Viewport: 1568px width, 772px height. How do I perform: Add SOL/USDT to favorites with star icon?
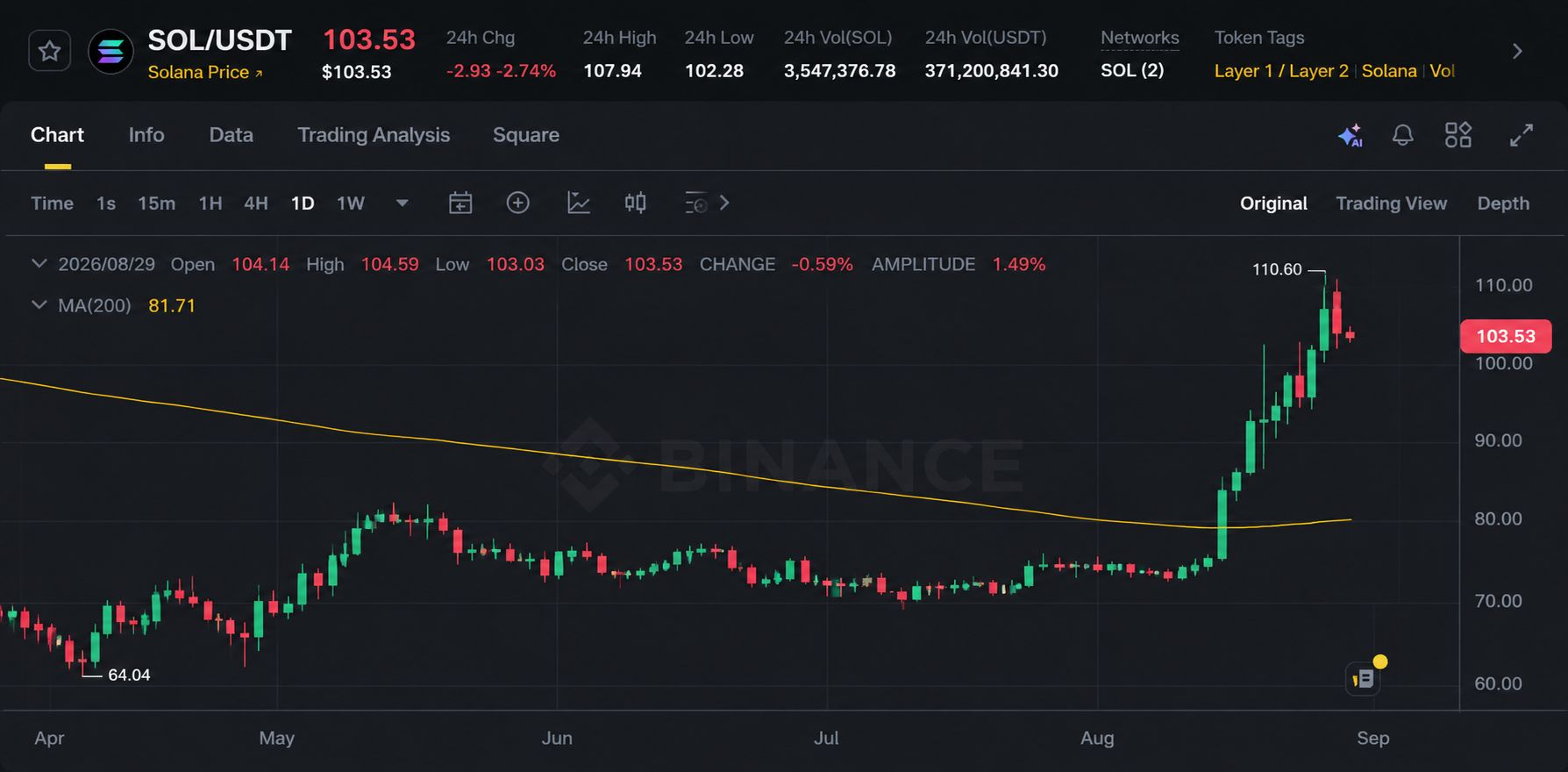click(x=49, y=51)
